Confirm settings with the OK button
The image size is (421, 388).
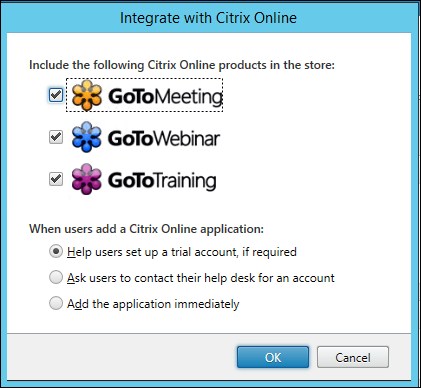(273, 357)
